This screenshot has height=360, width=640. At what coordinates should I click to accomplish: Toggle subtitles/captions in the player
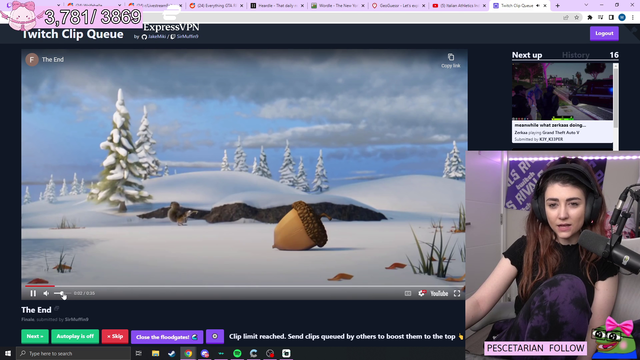[x=408, y=293]
